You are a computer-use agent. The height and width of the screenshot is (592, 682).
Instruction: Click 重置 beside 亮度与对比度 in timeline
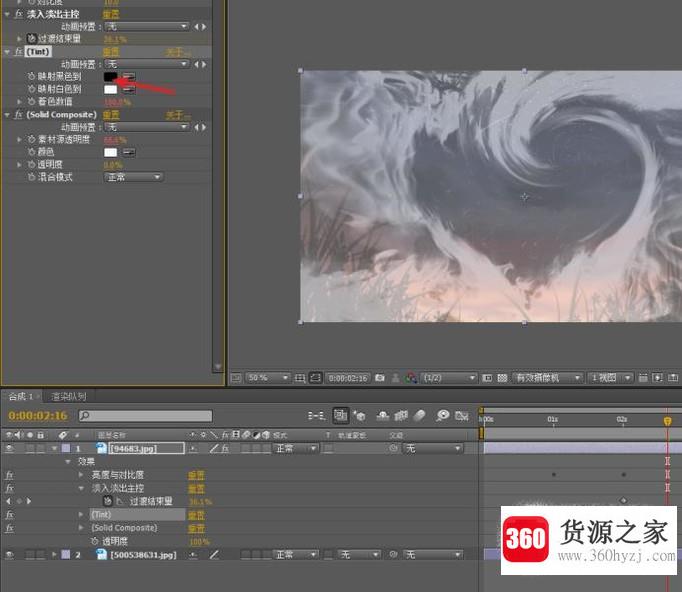coord(196,475)
